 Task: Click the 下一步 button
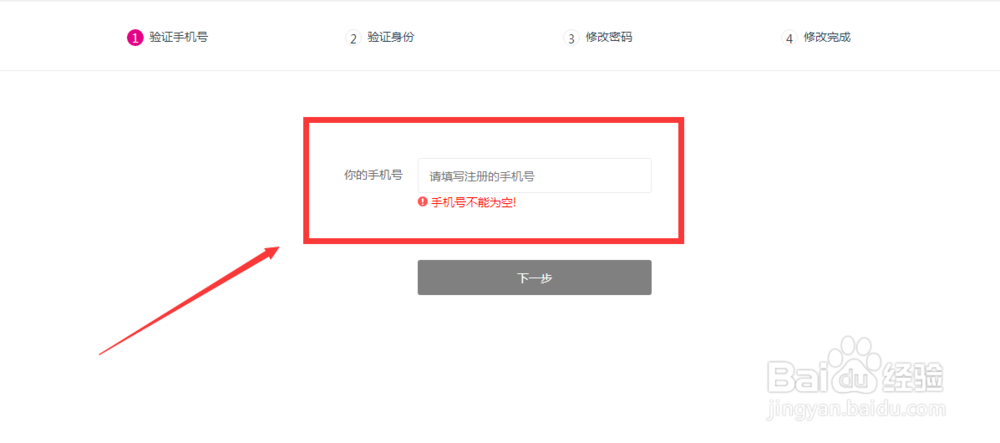point(534,278)
